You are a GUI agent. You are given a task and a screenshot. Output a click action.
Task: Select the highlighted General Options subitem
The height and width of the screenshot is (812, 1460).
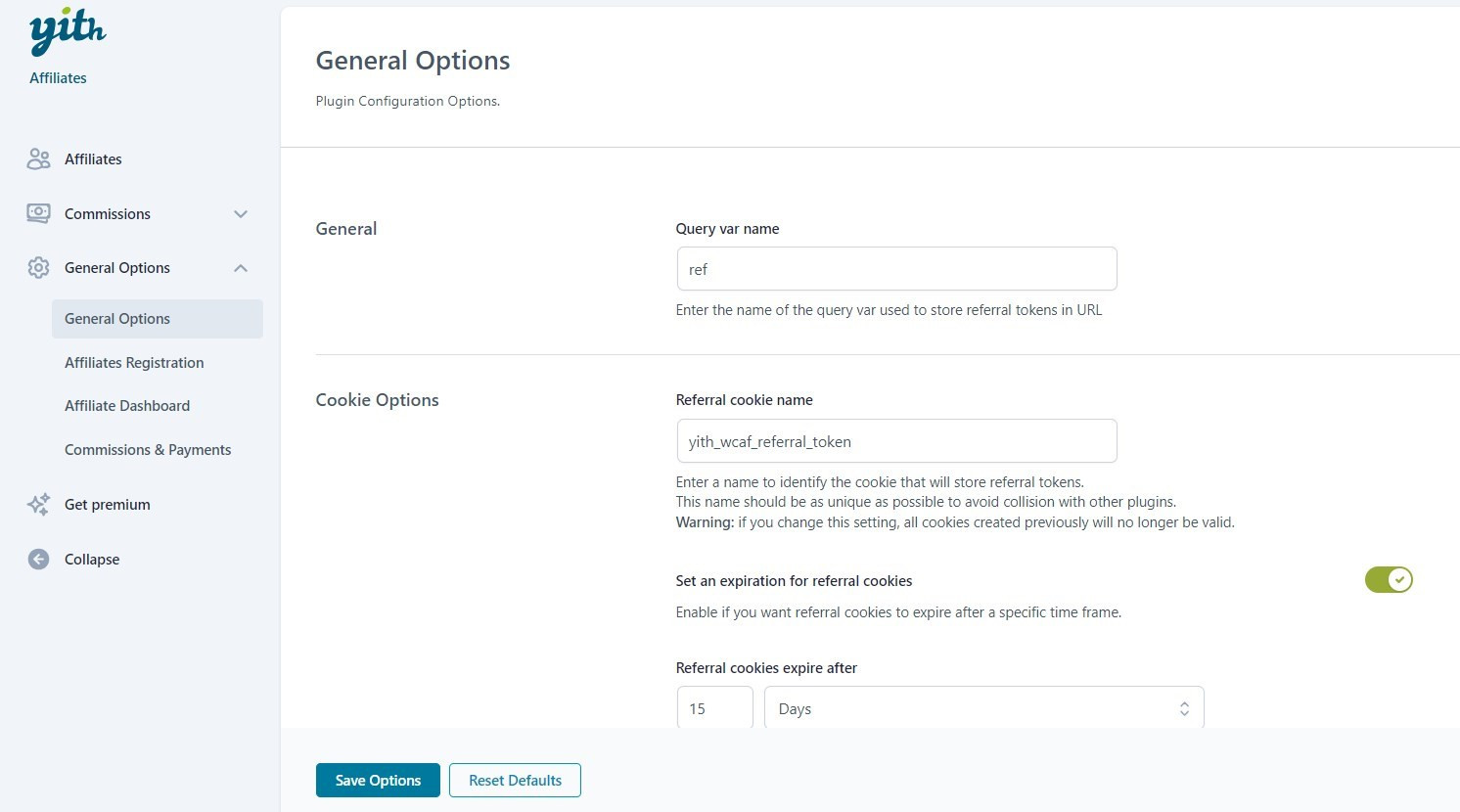(x=117, y=318)
